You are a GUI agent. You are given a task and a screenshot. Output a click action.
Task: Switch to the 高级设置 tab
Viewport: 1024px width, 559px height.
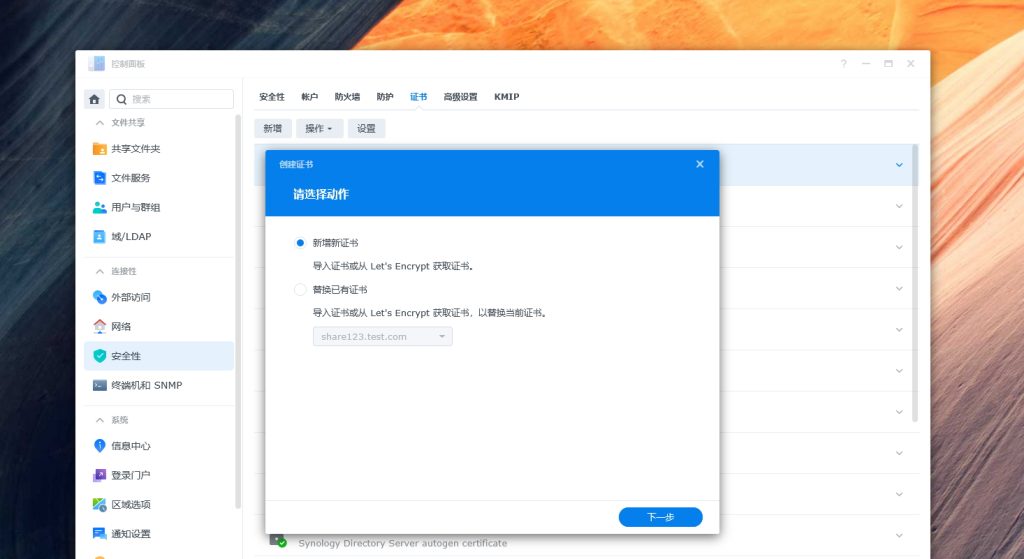click(460, 97)
